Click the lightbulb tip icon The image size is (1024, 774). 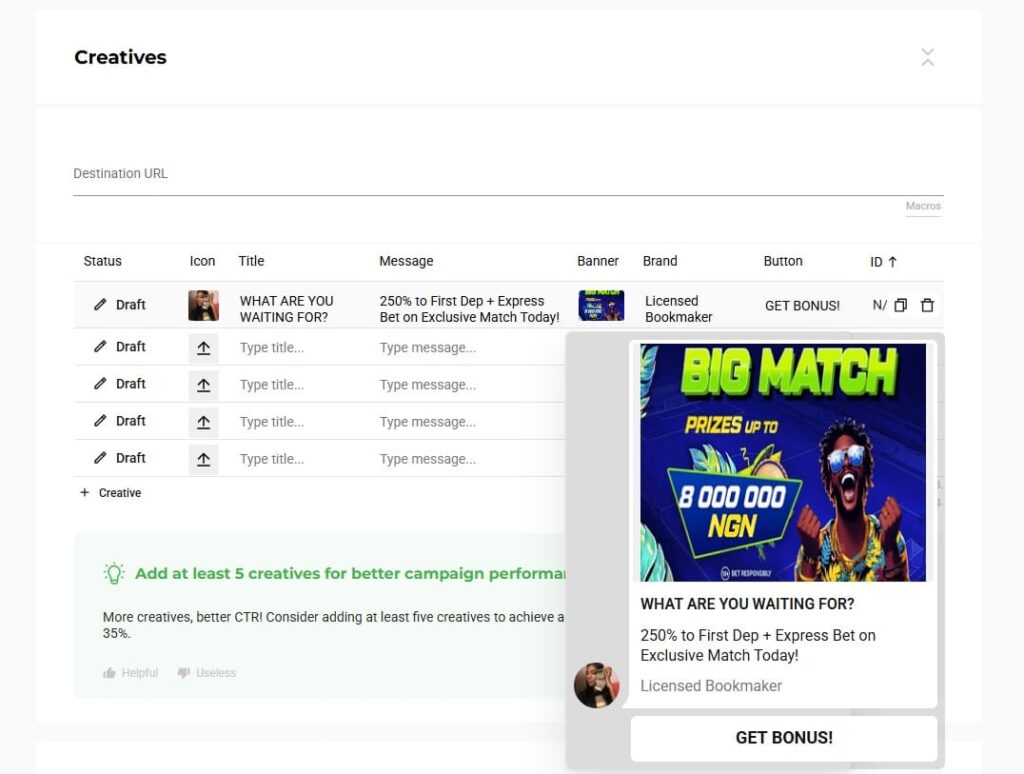pyautogui.click(x=114, y=573)
